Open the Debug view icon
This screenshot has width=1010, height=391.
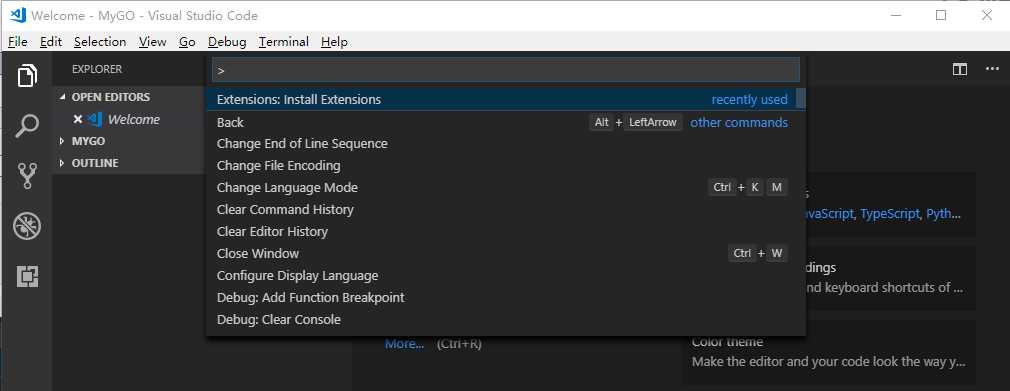click(26, 226)
